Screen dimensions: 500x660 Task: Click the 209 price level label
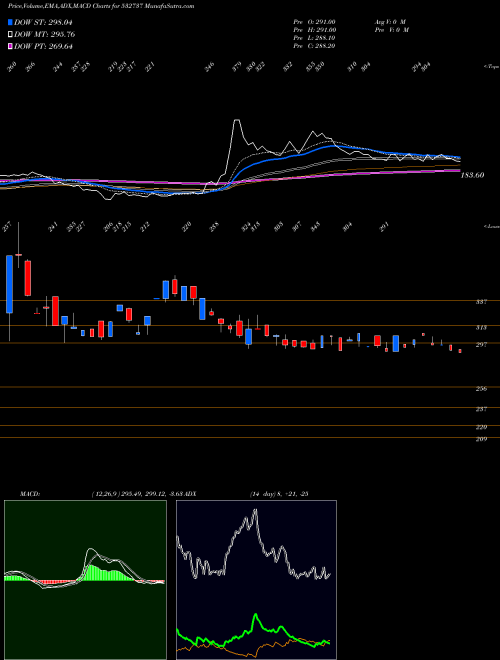click(x=482, y=439)
